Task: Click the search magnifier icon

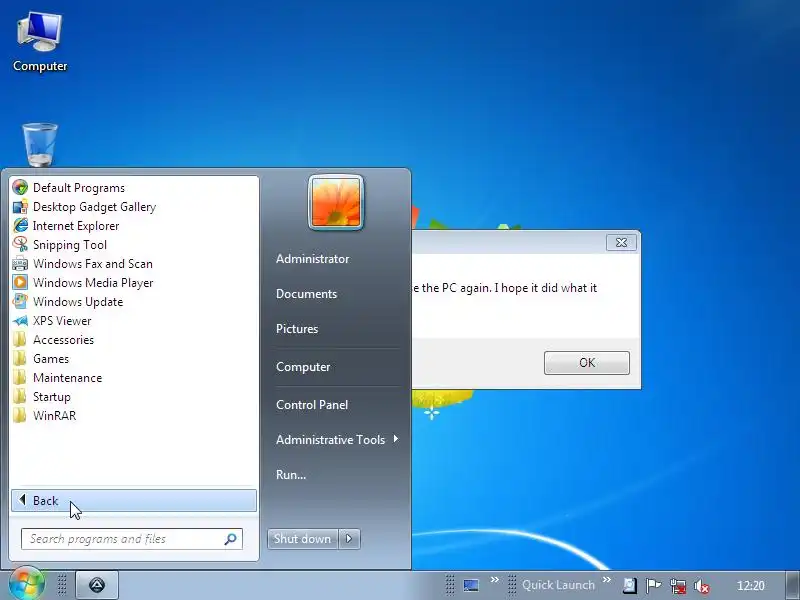Action: coord(230,539)
